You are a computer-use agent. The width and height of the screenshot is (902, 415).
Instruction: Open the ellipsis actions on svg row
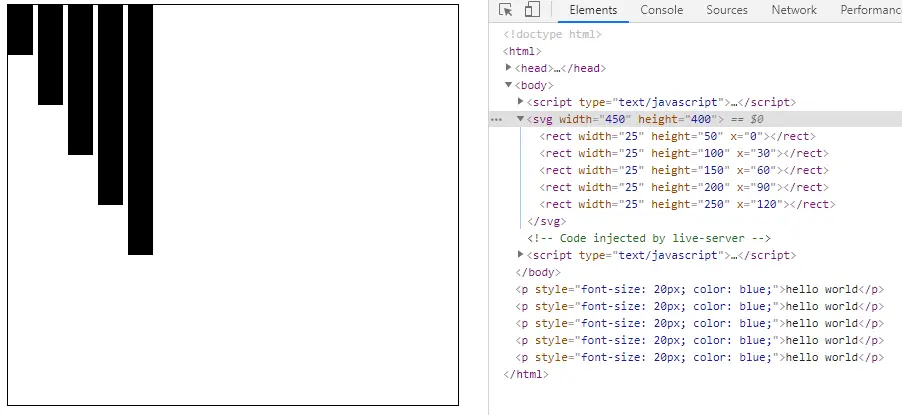tap(496, 120)
